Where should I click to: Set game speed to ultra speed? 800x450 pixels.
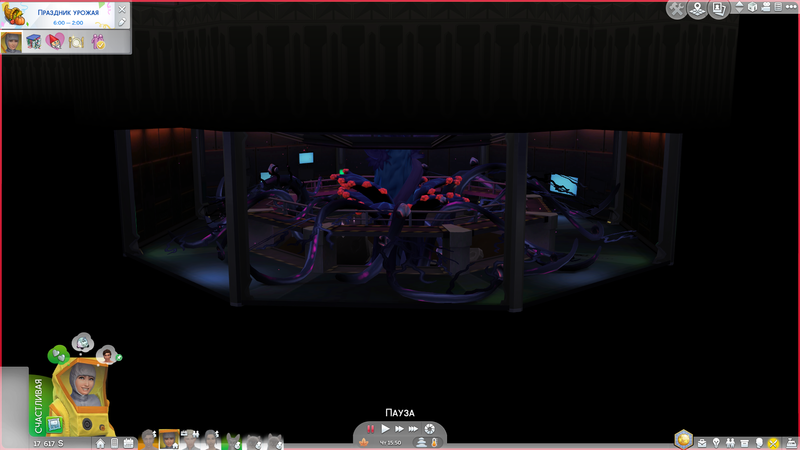click(x=414, y=429)
